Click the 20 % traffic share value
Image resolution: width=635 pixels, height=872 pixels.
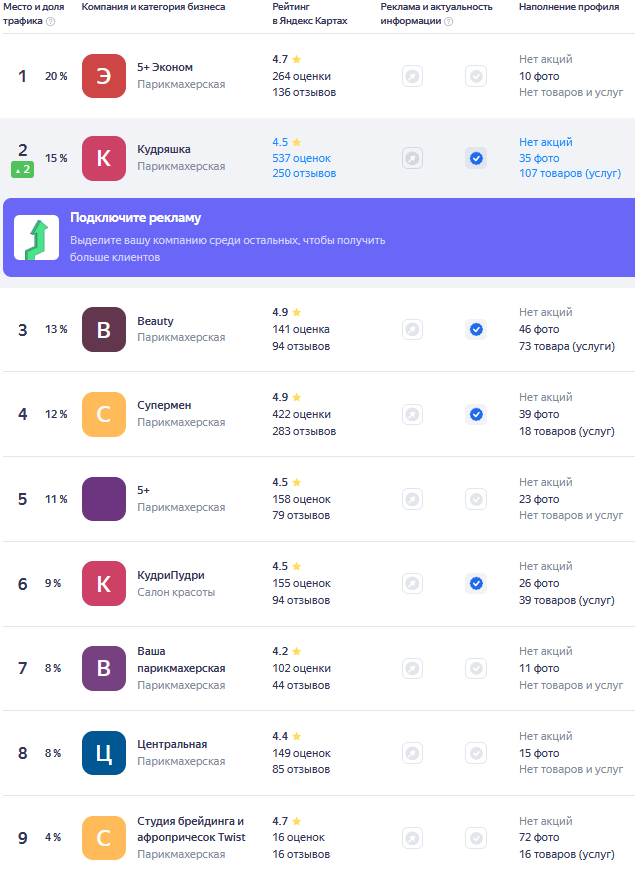(x=56, y=76)
